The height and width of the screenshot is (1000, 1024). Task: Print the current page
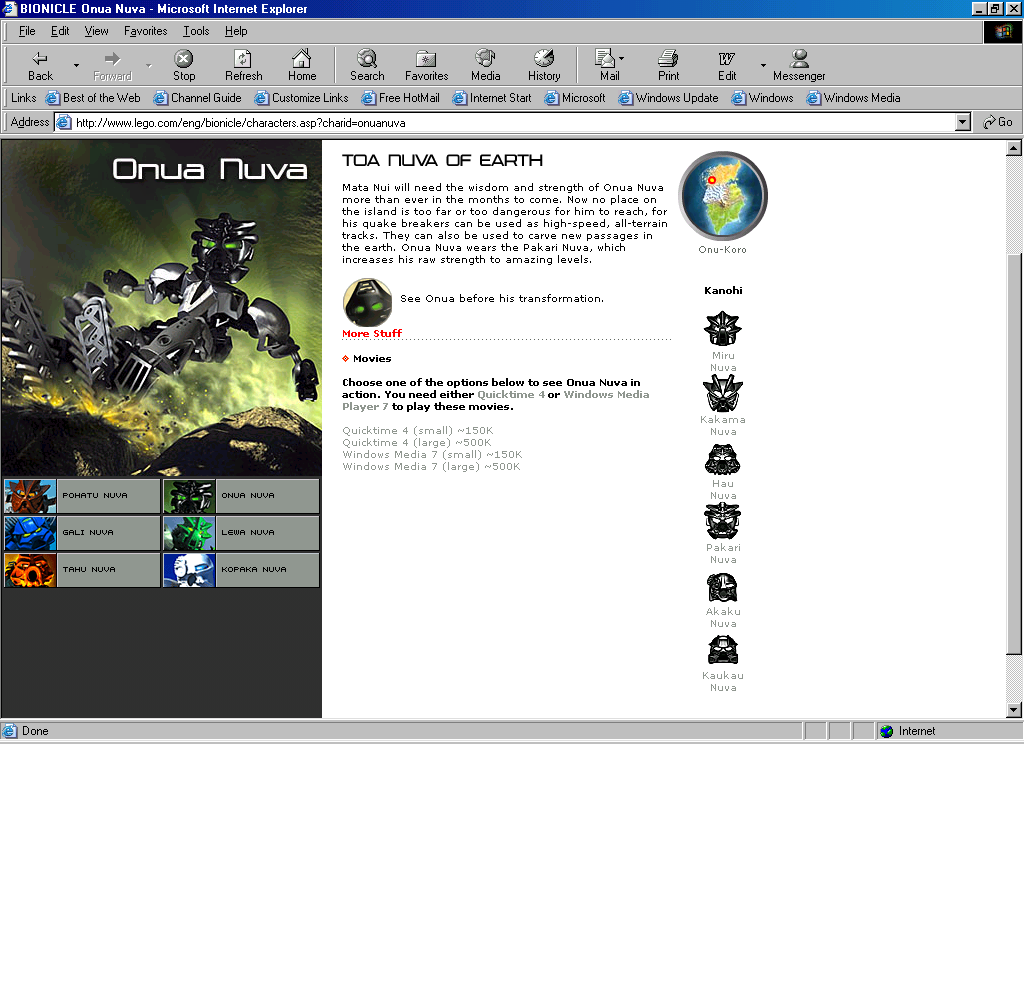[x=668, y=65]
